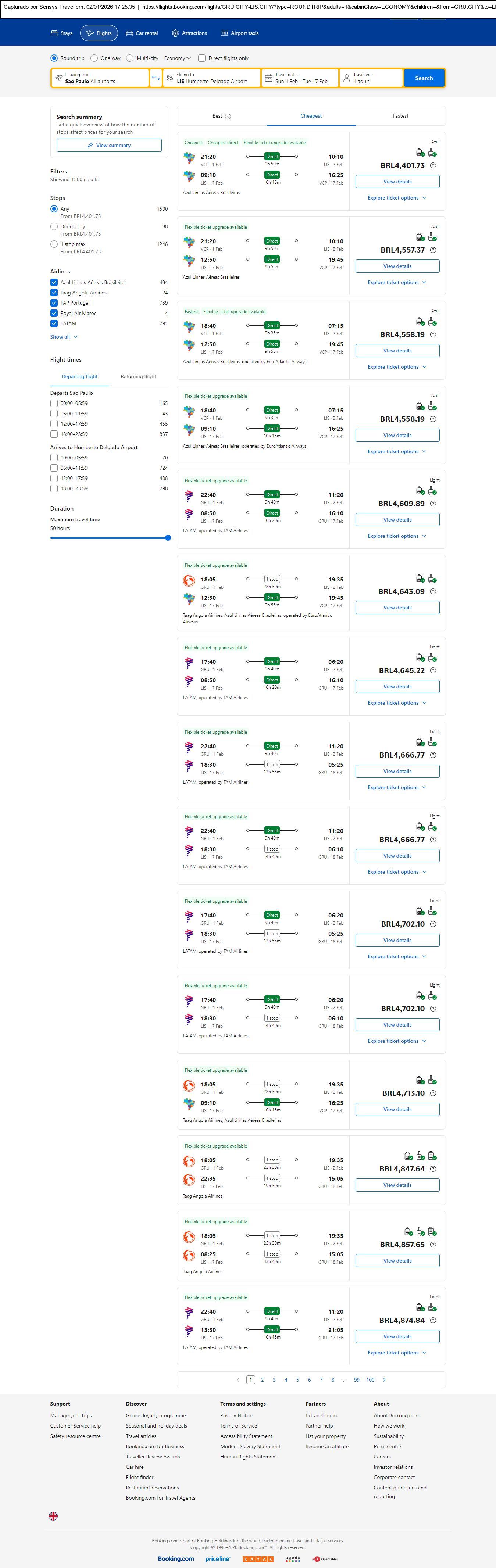This screenshot has height=1568, width=496.
Task: Enable the Direct flights only checkbox
Action: coord(202,58)
